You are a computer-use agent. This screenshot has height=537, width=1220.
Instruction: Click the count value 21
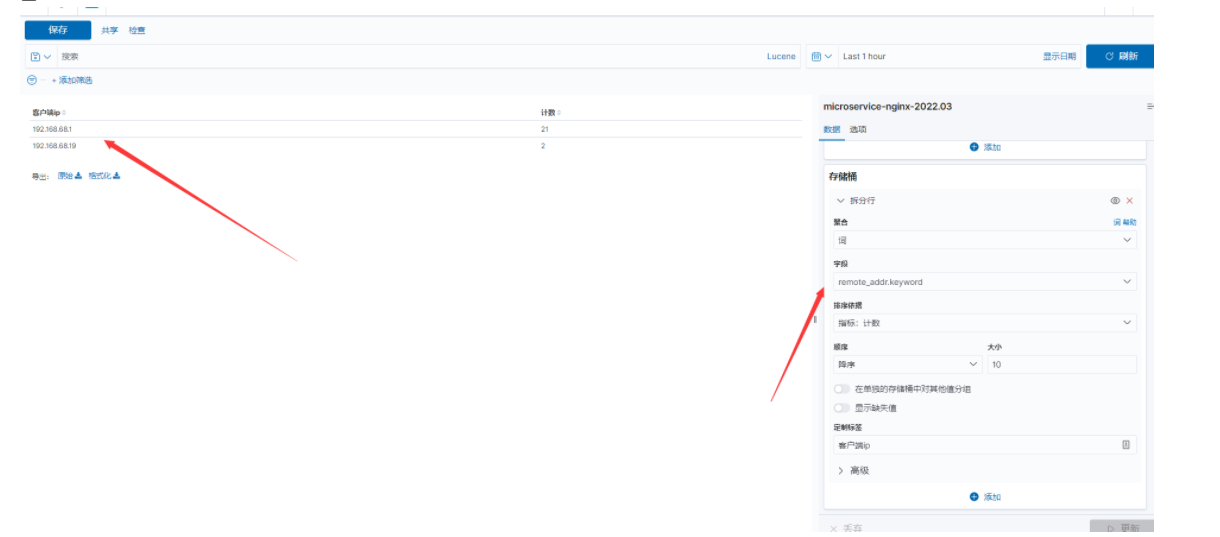tap(544, 129)
